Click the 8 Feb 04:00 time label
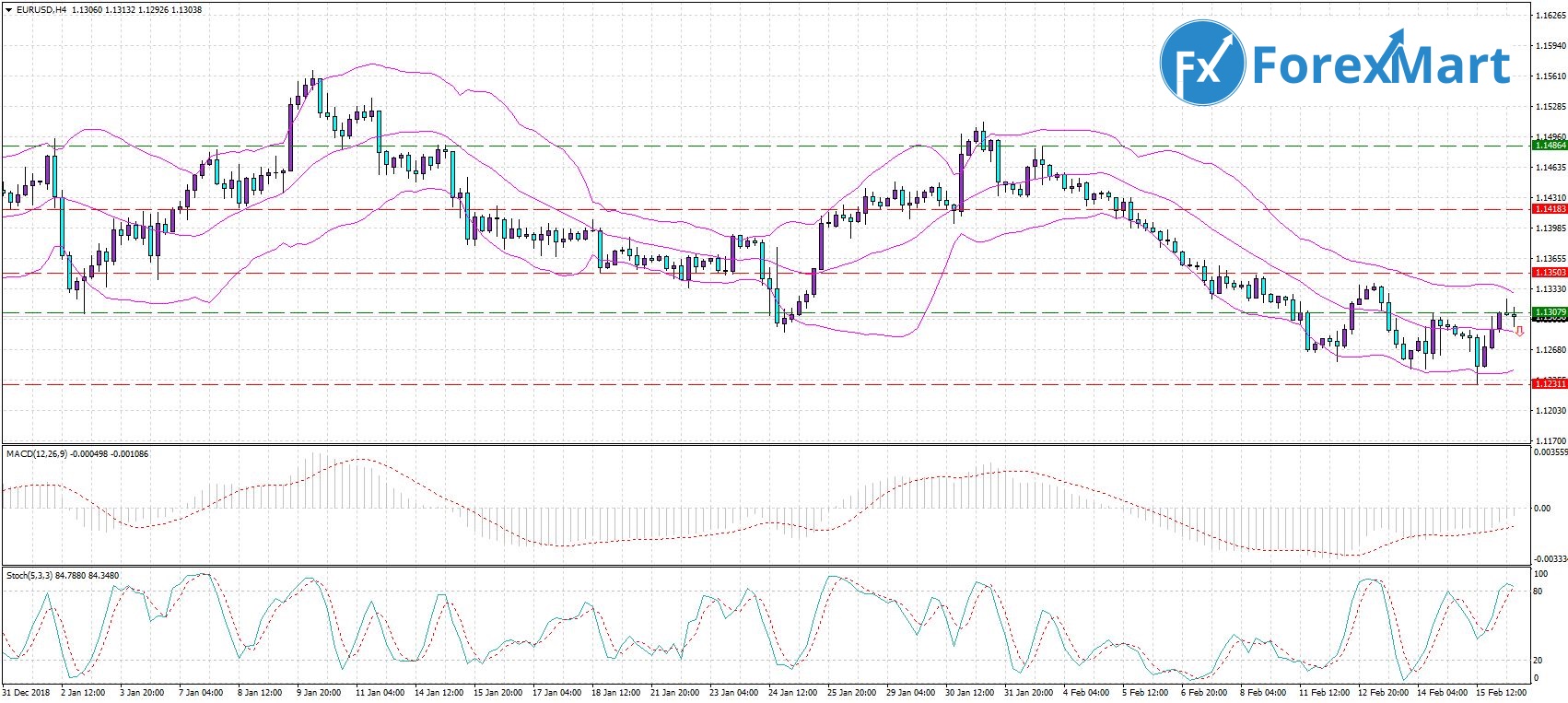Viewport: 1568px width, 703px height. pyautogui.click(x=1263, y=692)
